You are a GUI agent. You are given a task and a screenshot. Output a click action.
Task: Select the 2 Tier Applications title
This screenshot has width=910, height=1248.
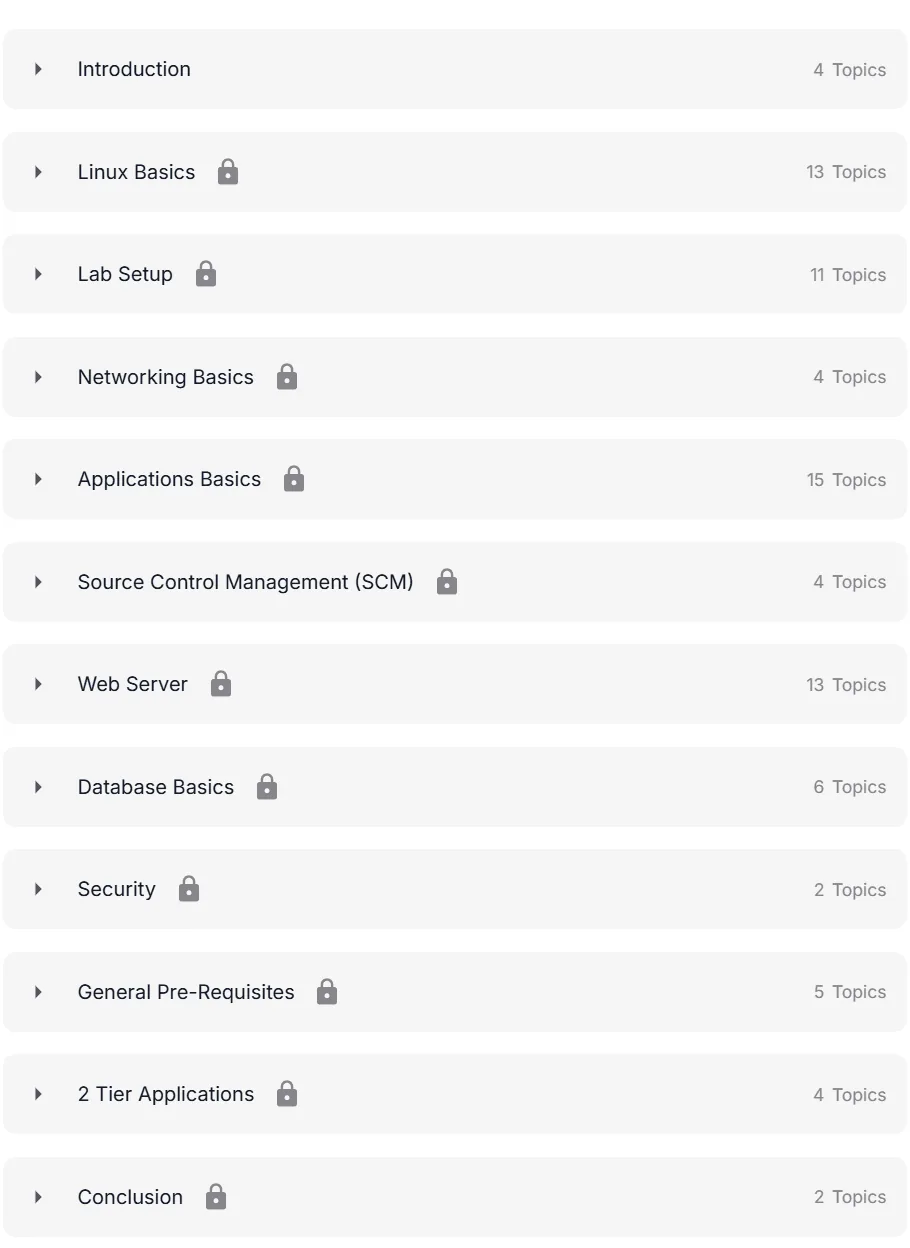pos(166,1094)
